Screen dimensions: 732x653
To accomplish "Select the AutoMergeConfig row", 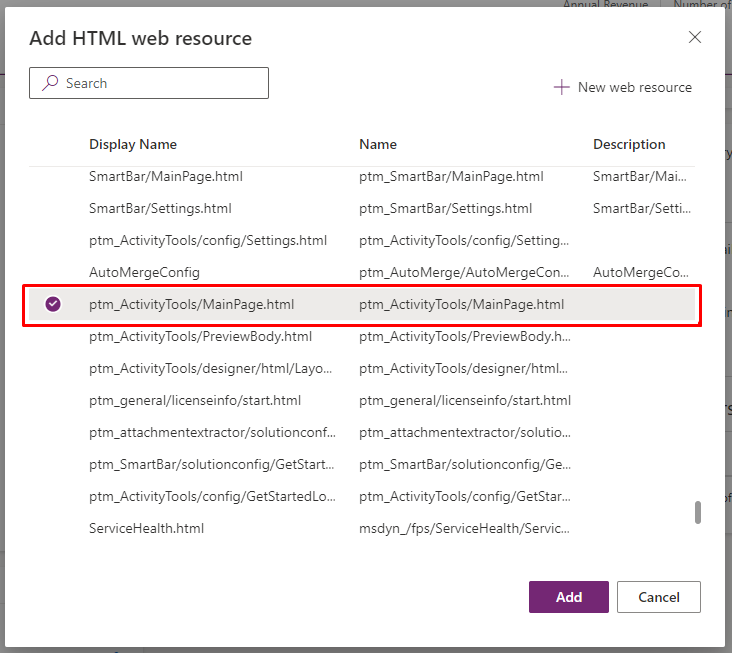I will [362, 272].
